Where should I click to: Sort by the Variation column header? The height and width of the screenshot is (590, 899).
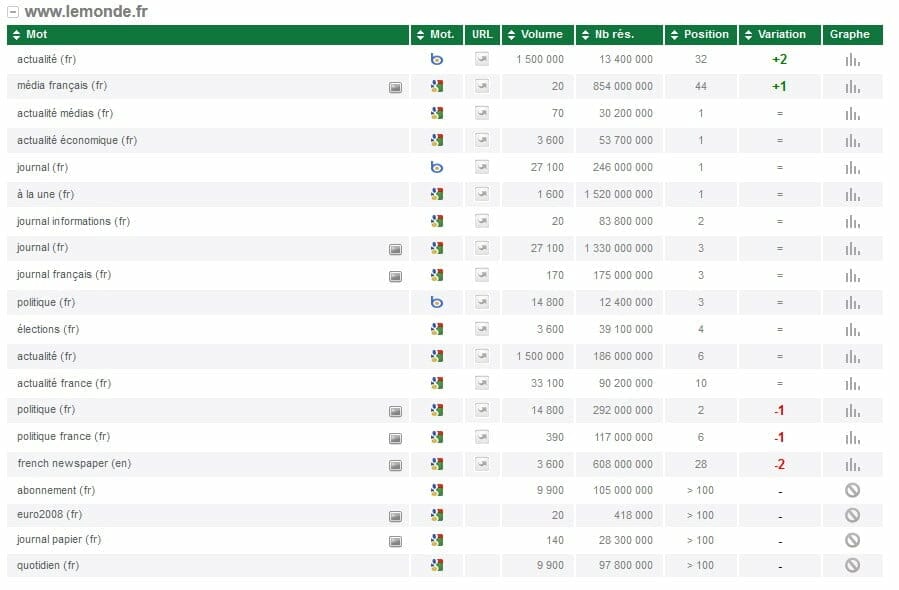[x=780, y=34]
